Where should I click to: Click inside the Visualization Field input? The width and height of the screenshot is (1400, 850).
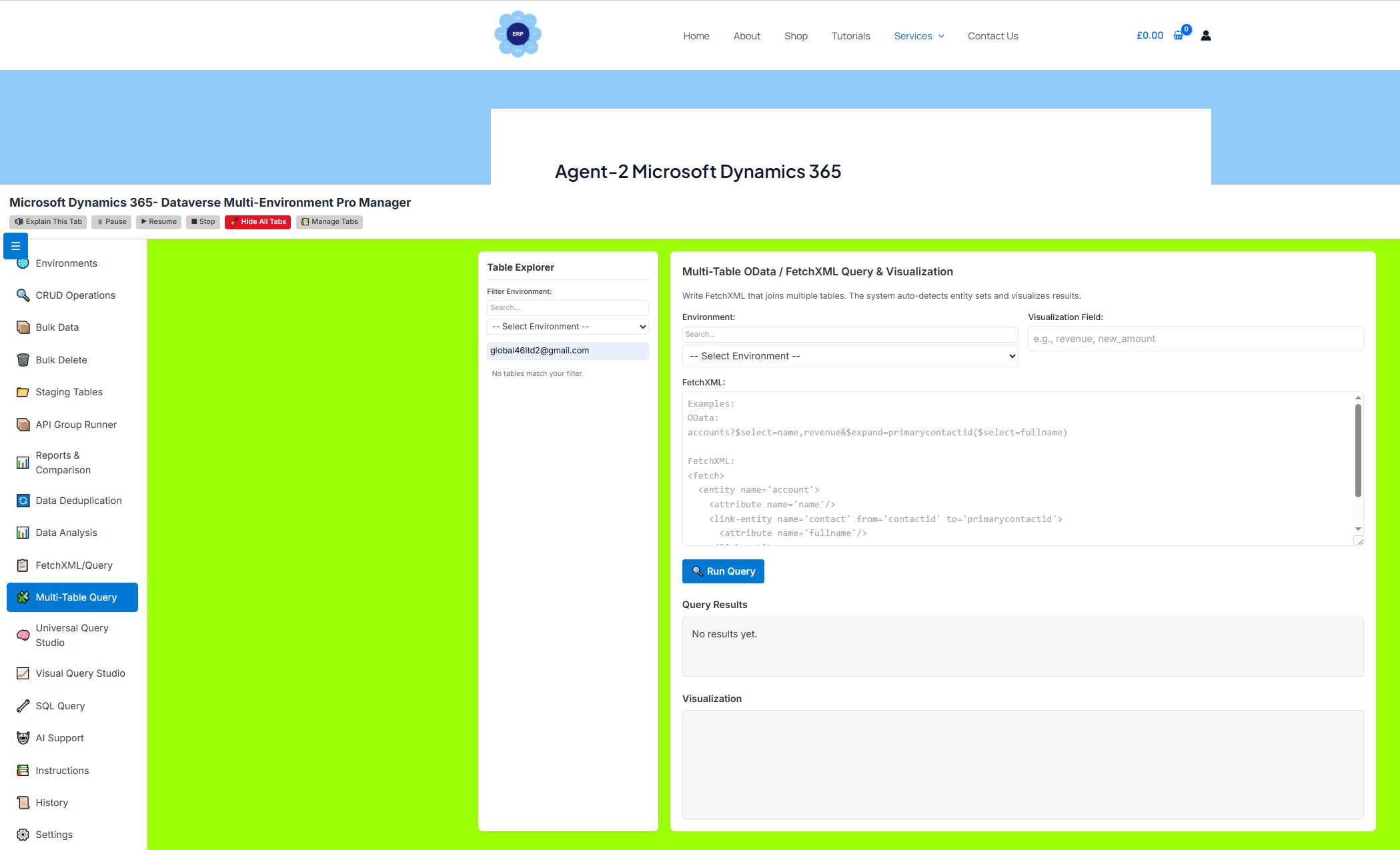(x=1194, y=339)
